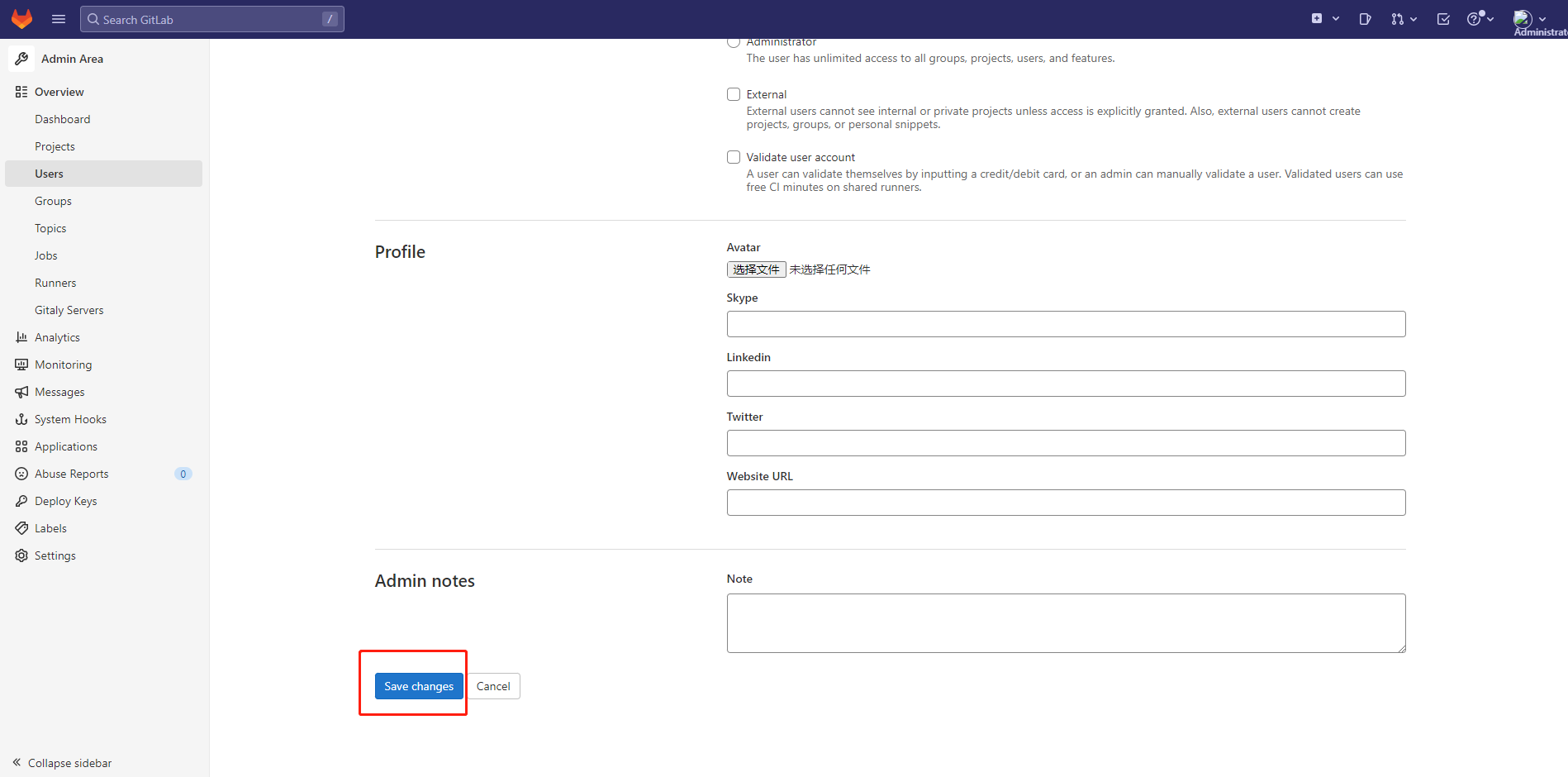The width and height of the screenshot is (1568, 777).
Task: Click the Validate user account label
Action: coord(801,157)
